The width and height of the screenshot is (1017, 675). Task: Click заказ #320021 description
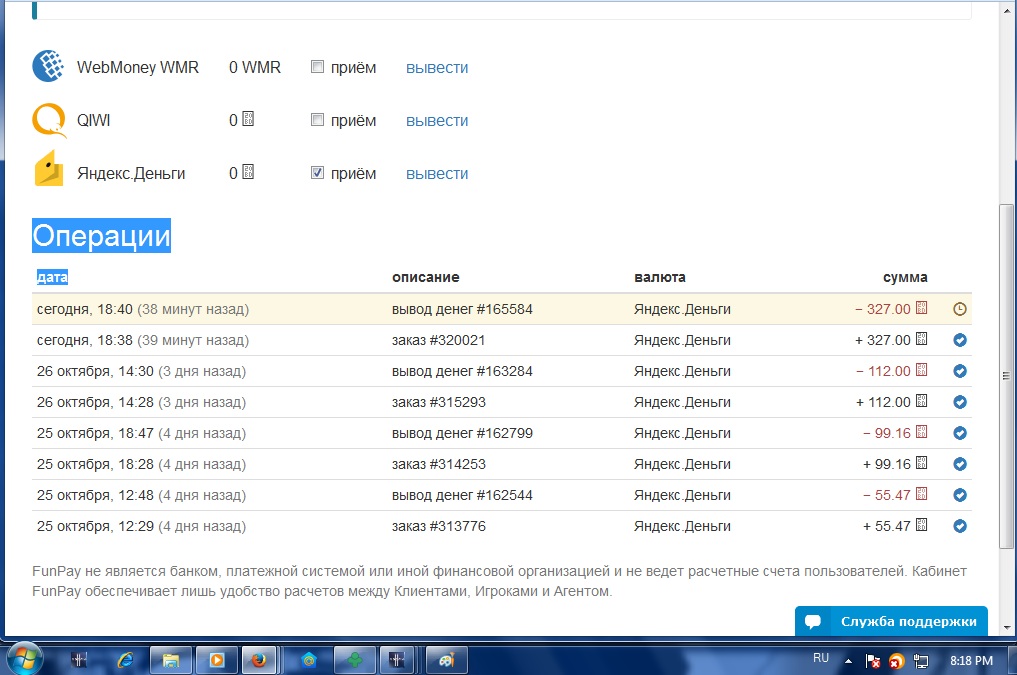tap(438, 340)
